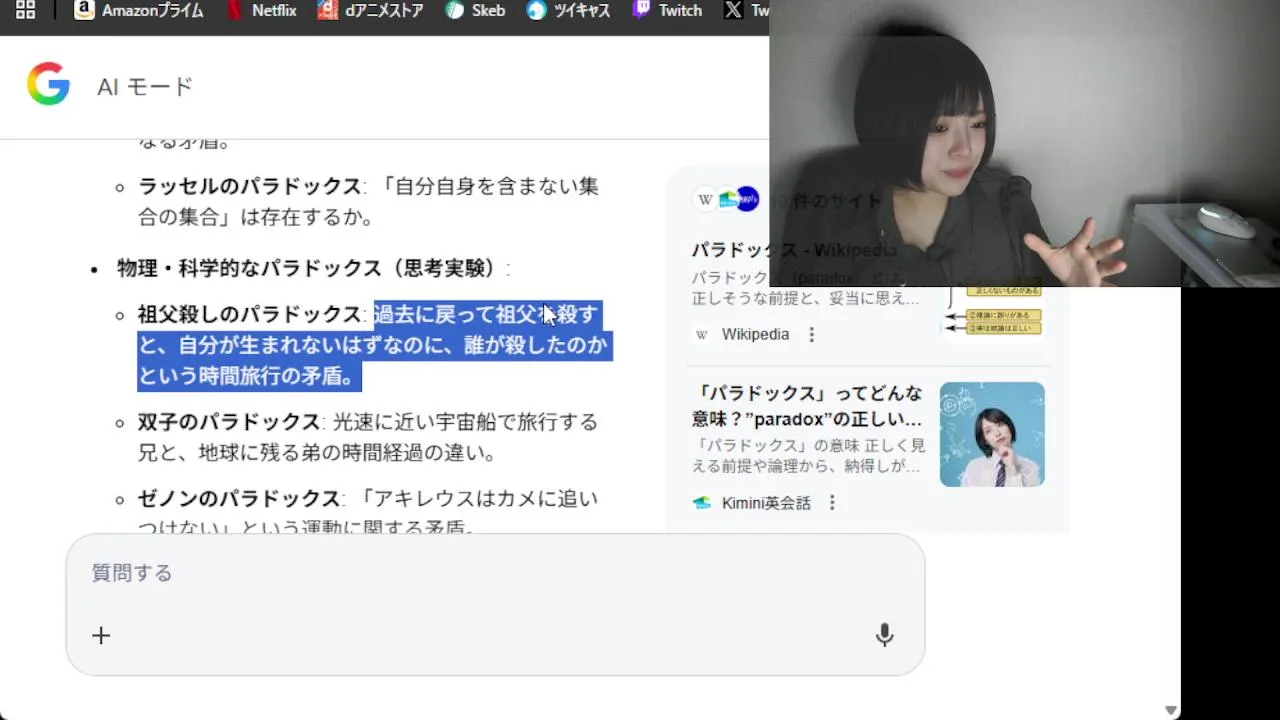Screen dimensions: 1280x720
Task: Click the AI モード label
Action: [145, 87]
